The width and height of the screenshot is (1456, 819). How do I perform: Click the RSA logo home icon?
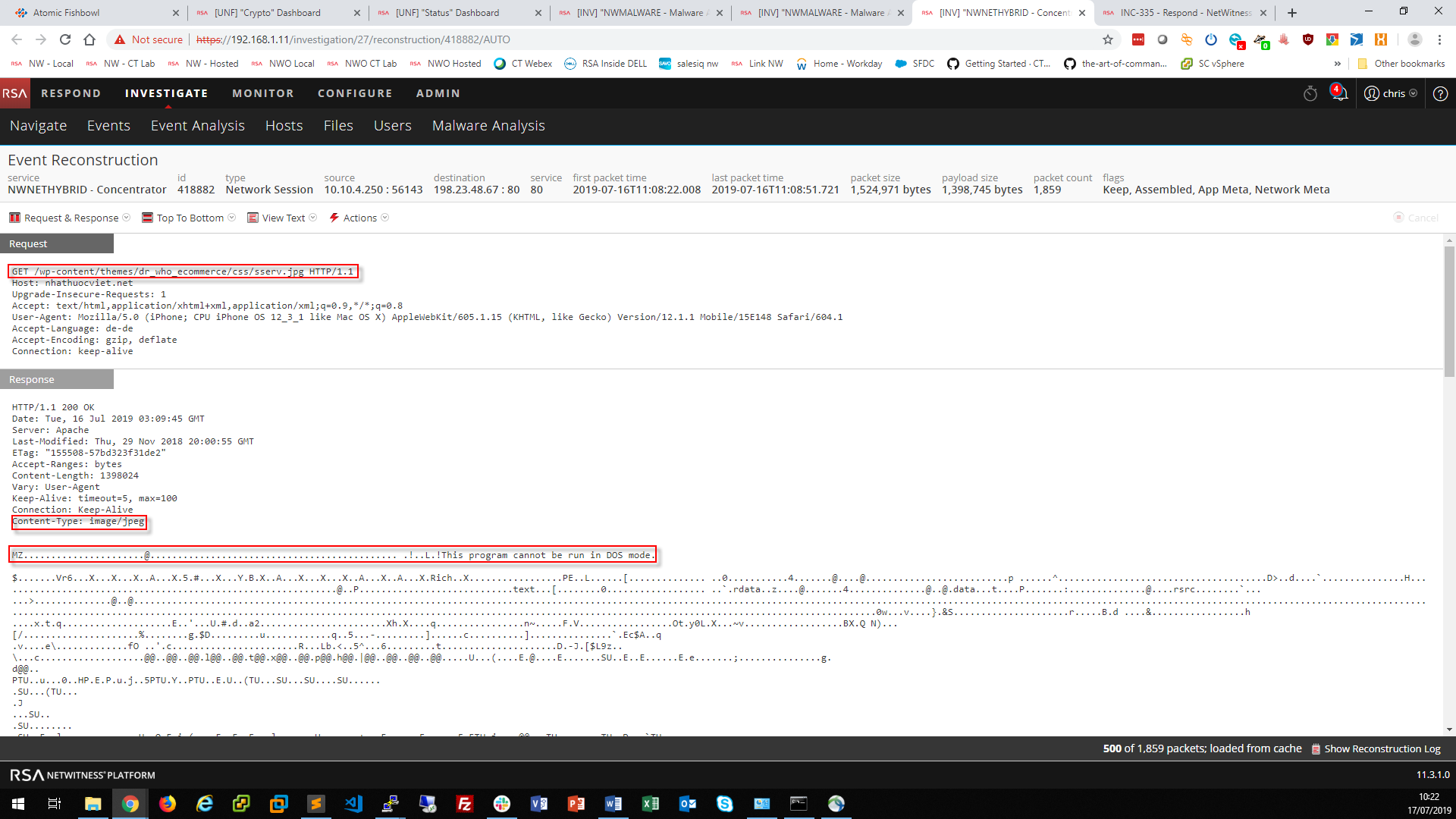click(x=14, y=93)
